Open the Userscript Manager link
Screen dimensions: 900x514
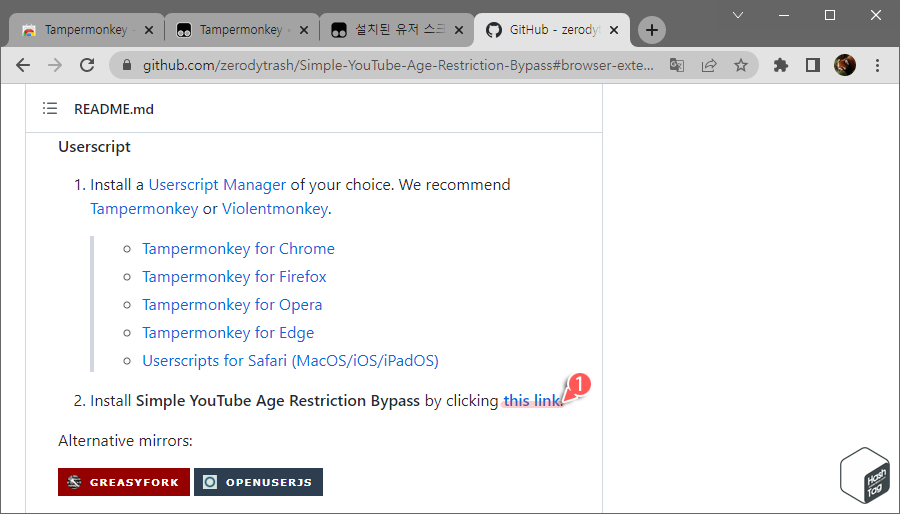pyautogui.click(x=217, y=185)
